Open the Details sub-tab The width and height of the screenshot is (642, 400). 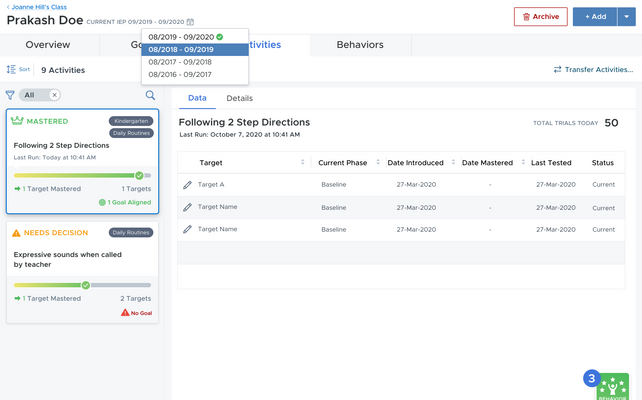click(x=239, y=98)
